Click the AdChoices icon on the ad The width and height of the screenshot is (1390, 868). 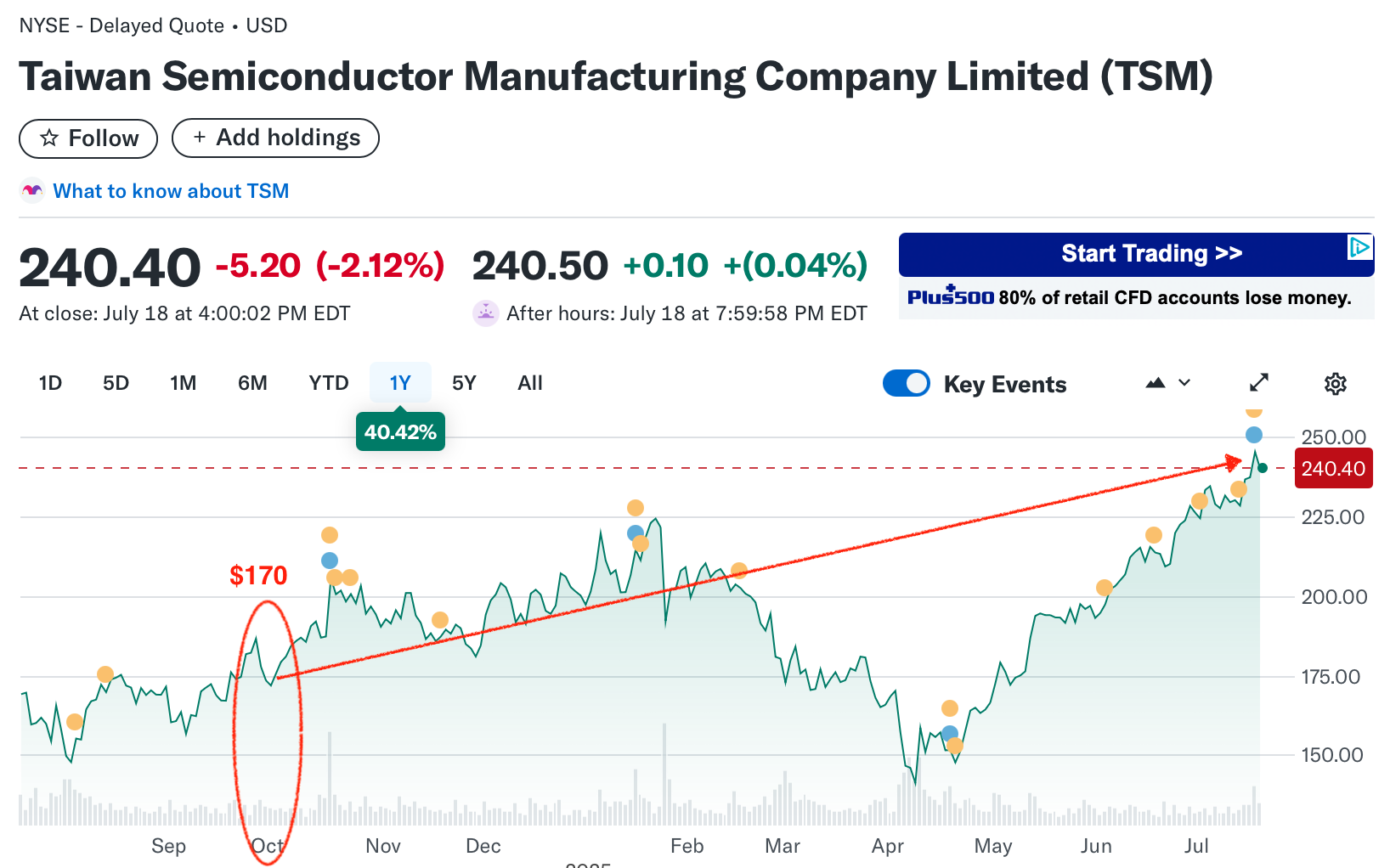pos(1359,247)
